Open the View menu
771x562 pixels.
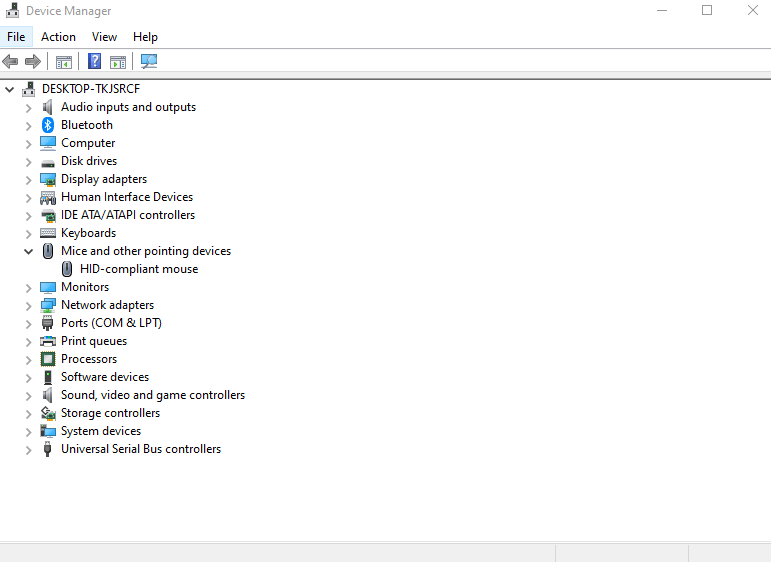104,37
